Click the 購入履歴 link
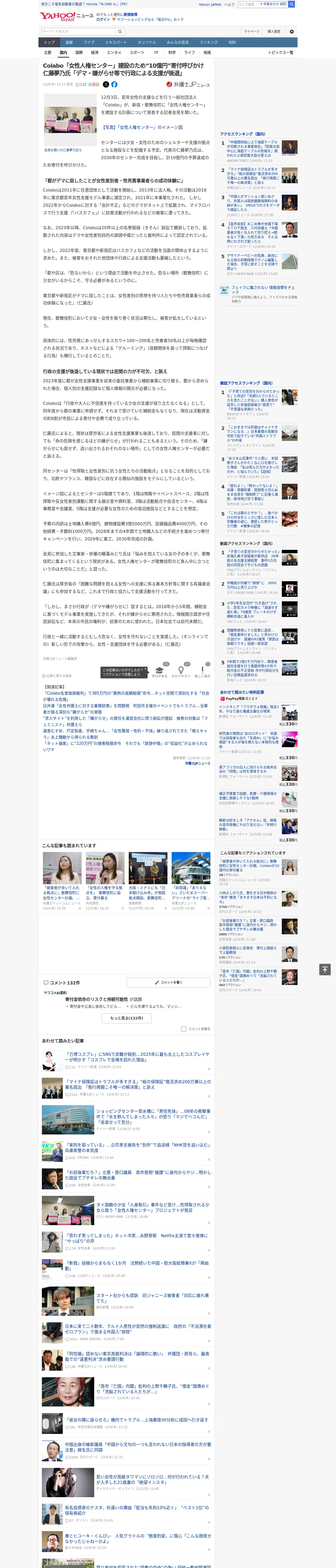The height and width of the screenshot is (1568, 336). pos(274,32)
